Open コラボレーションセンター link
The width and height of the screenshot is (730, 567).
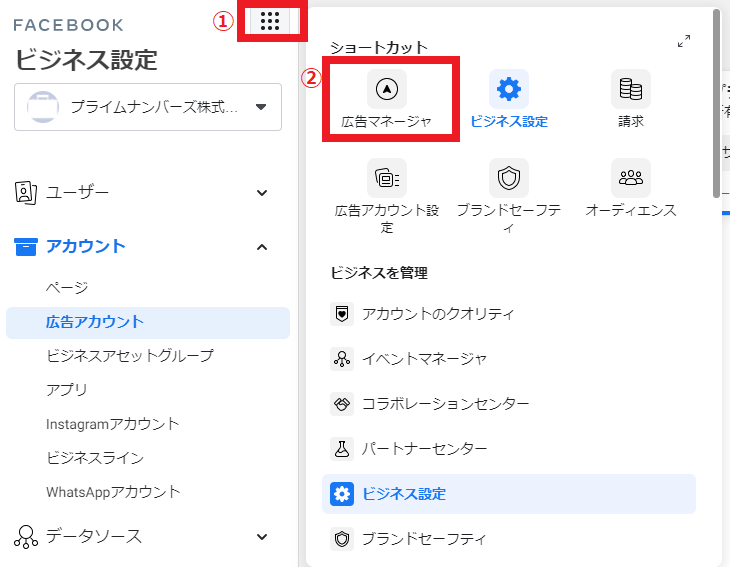446,404
